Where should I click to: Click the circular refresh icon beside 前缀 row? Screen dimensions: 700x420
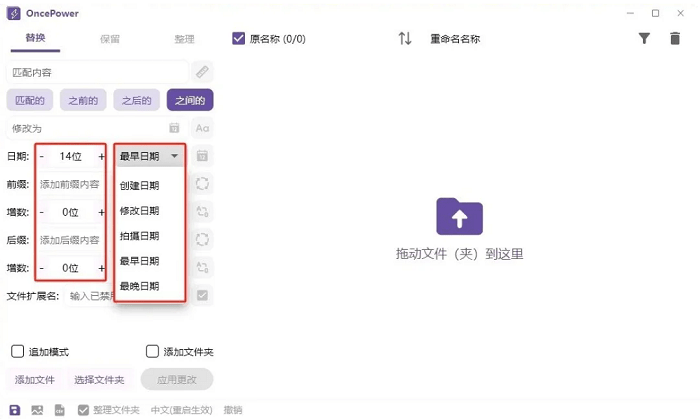[x=202, y=183]
